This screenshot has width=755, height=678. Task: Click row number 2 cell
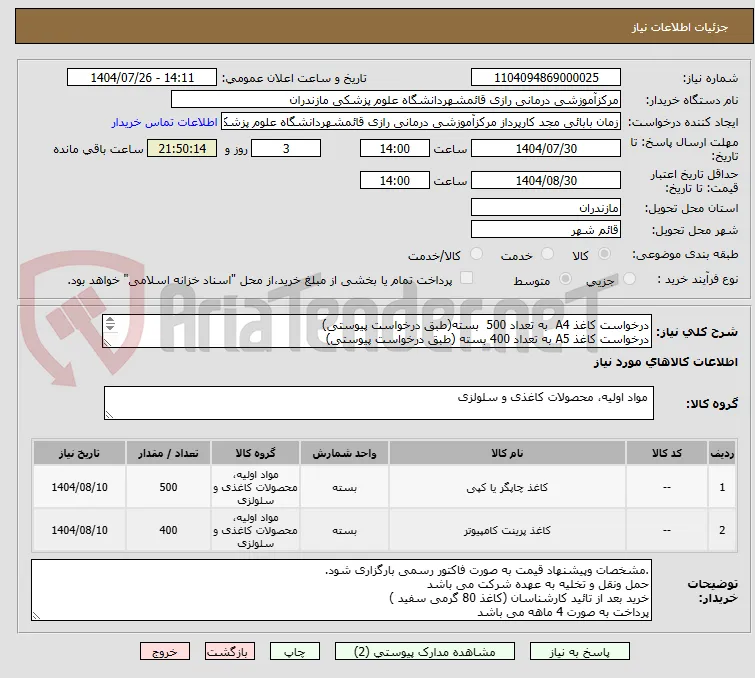722,530
